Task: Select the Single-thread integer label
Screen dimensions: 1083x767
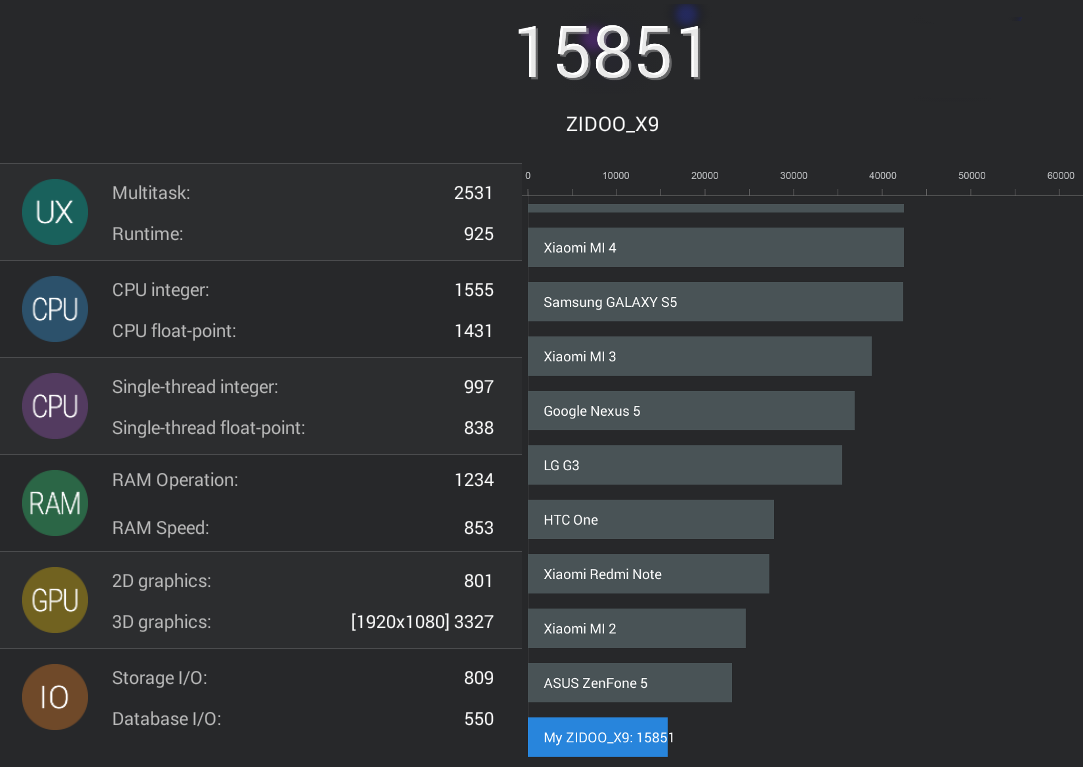Action: point(195,387)
